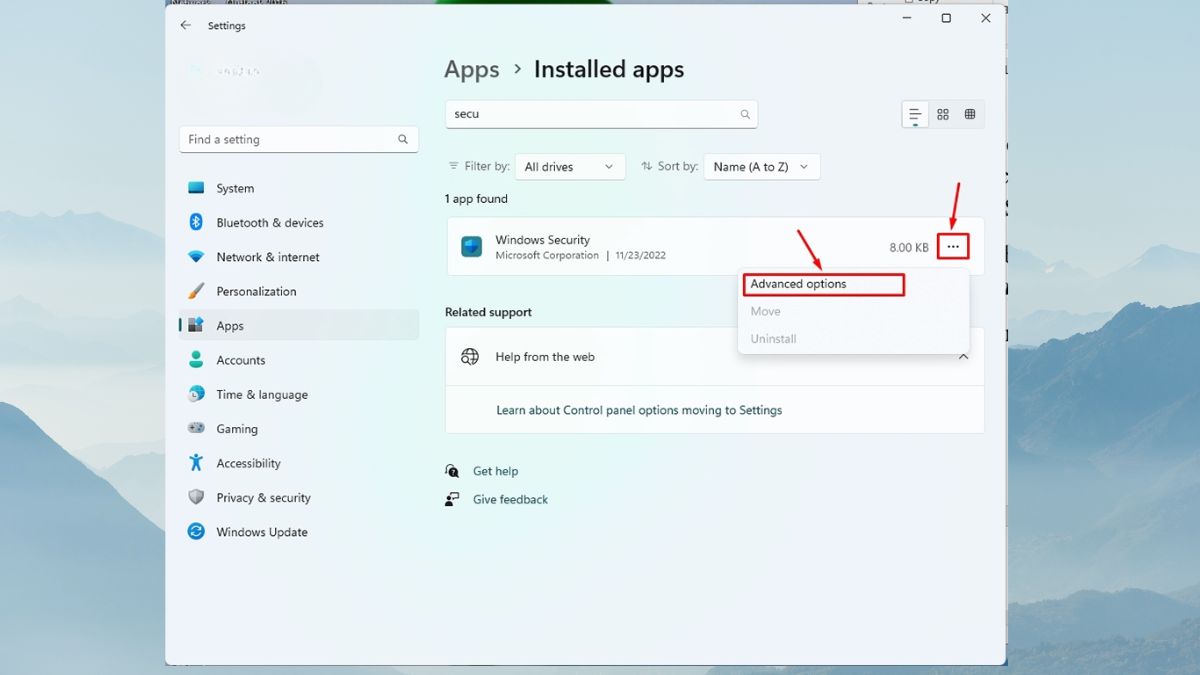Click the Windows Security app name
The width and height of the screenshot is (1200, 675).
point(543,240)
